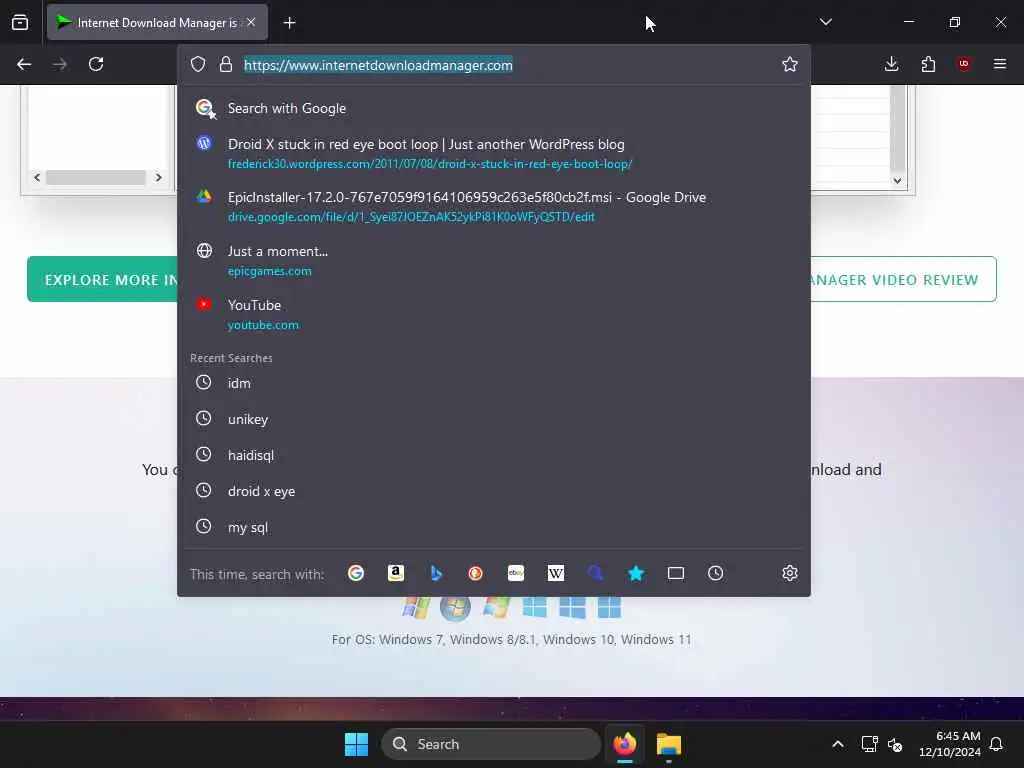1024x768 pixels.
Task: Click the Firefox taskbar icon
Action: 625,744
